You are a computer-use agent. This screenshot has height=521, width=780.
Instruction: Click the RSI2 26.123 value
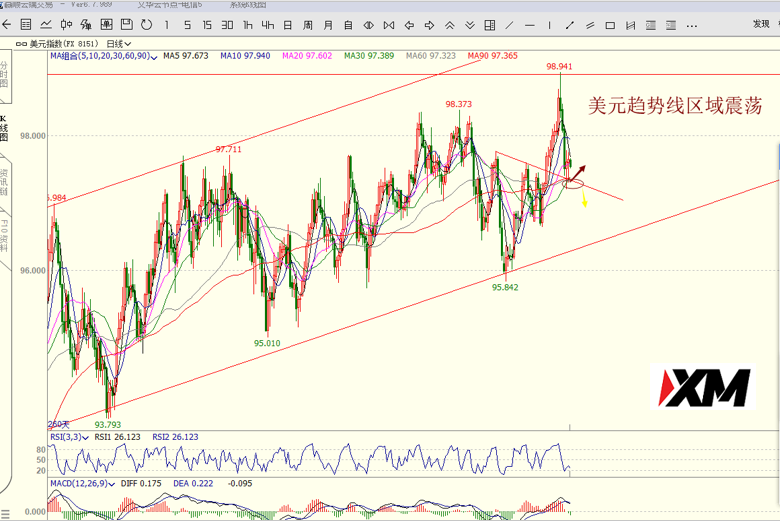point(175,437)
